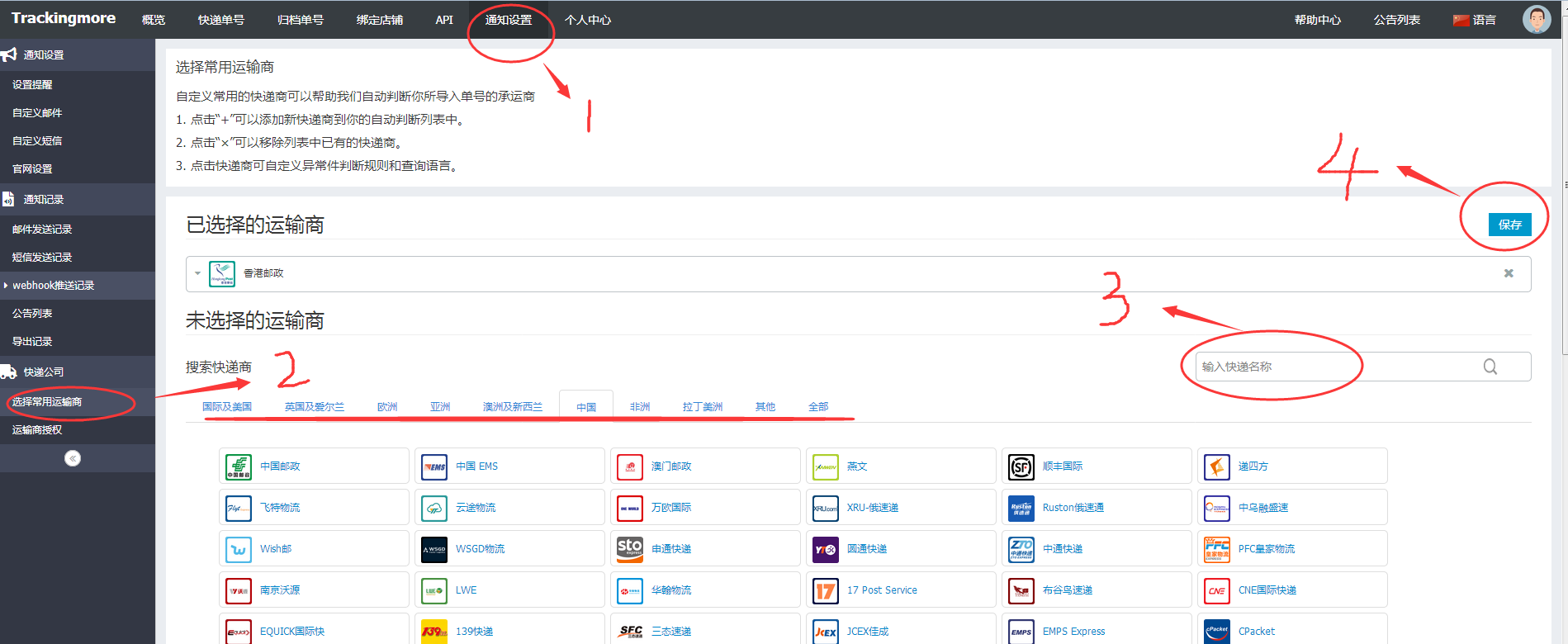This screenshot has width=1568, height=644.
Task: Open the 概览 overview menu
Action: [154, 20]
